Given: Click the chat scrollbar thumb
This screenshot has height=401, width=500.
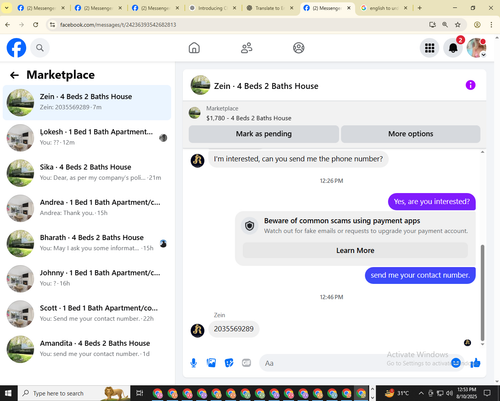Looking at the screenshot, I should (482, 293).
